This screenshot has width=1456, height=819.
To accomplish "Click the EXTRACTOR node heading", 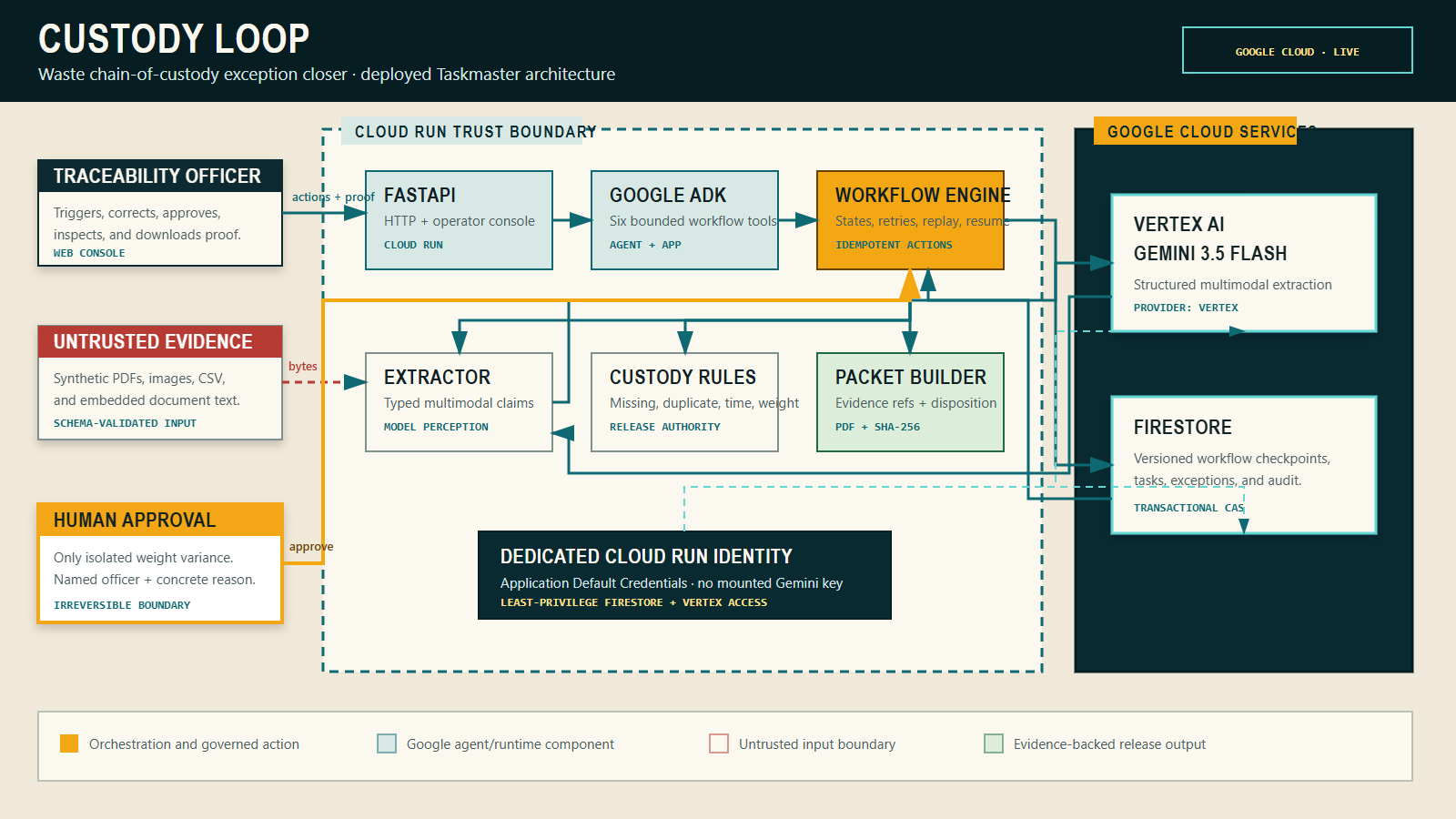I will point(437,378).
